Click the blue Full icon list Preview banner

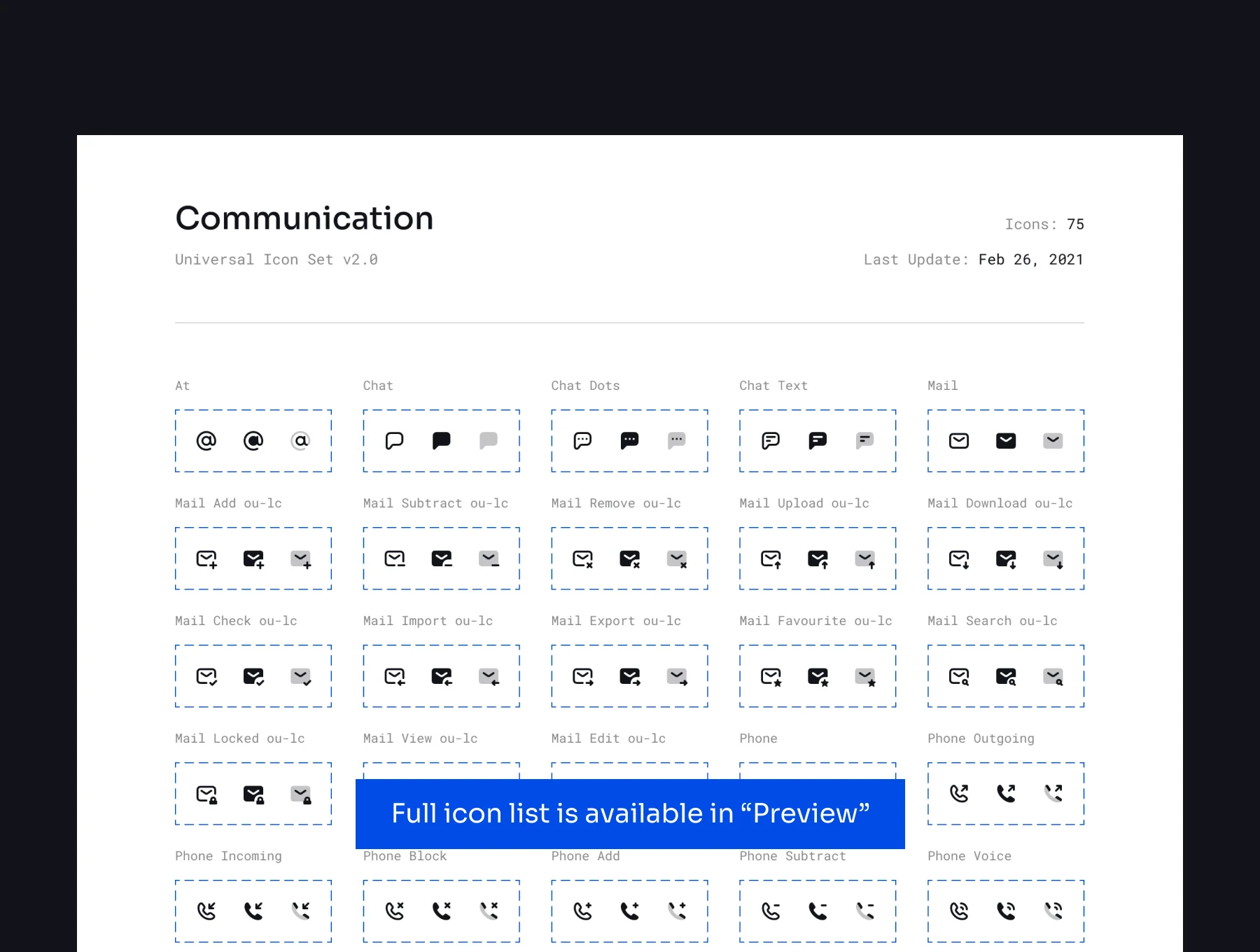(630, 814)
